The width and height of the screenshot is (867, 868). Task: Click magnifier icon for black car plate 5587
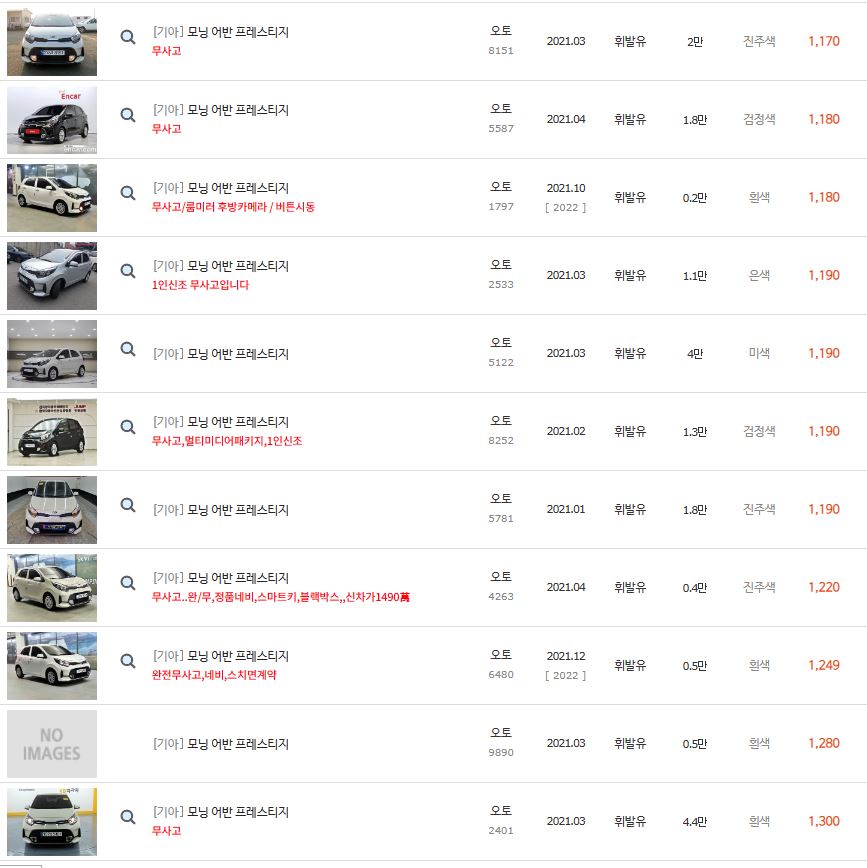128,115
